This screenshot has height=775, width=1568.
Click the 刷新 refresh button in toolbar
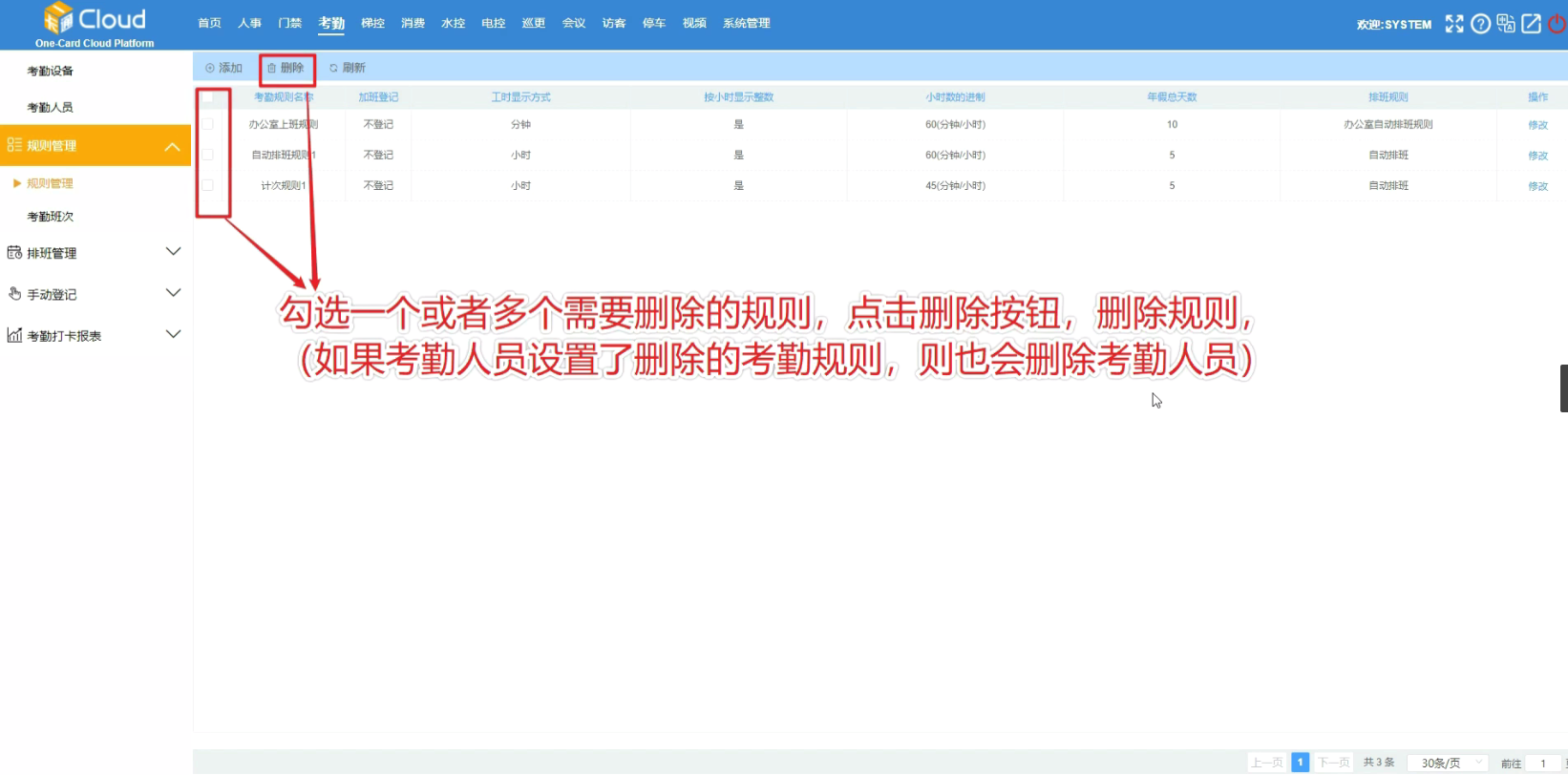348,68
